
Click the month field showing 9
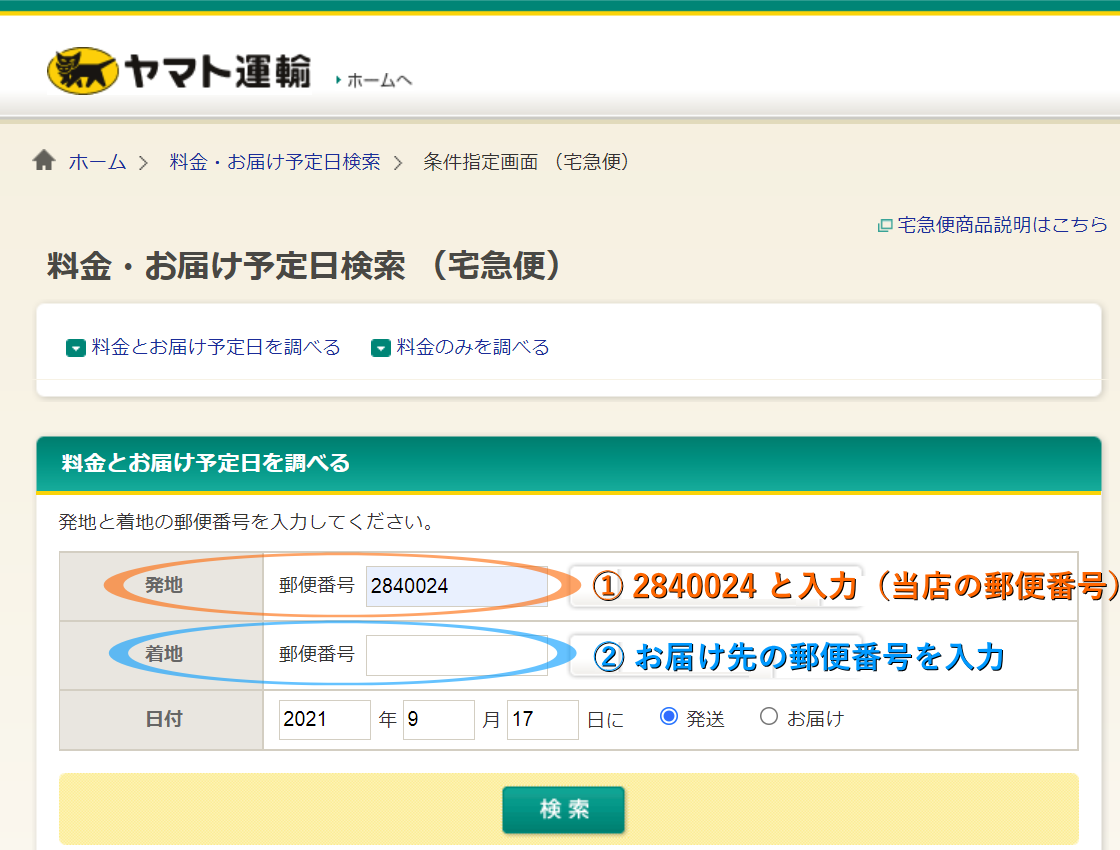(x=438, y=719)
